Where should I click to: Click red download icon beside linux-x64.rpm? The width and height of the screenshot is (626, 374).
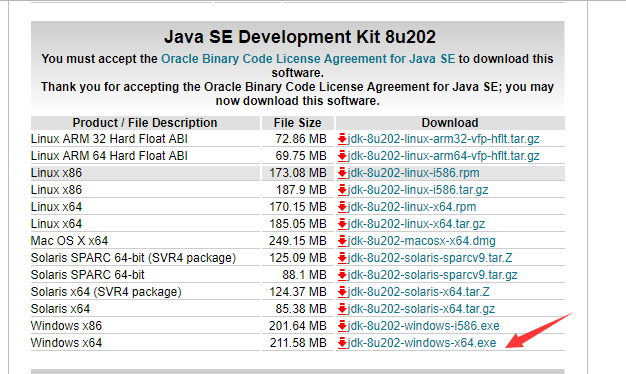coord(342,207)
